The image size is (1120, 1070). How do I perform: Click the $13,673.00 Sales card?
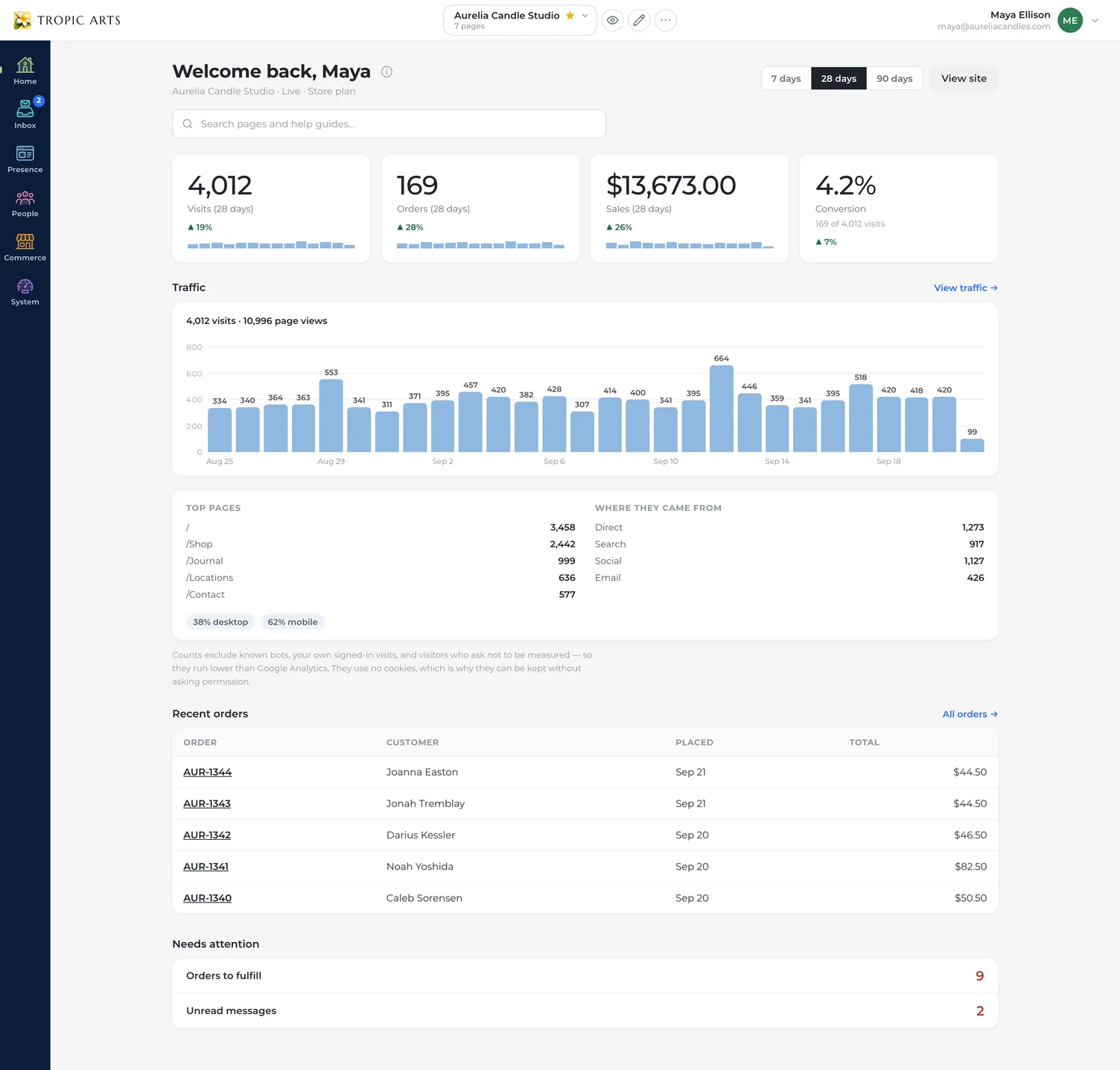click(x=690, y=208)
